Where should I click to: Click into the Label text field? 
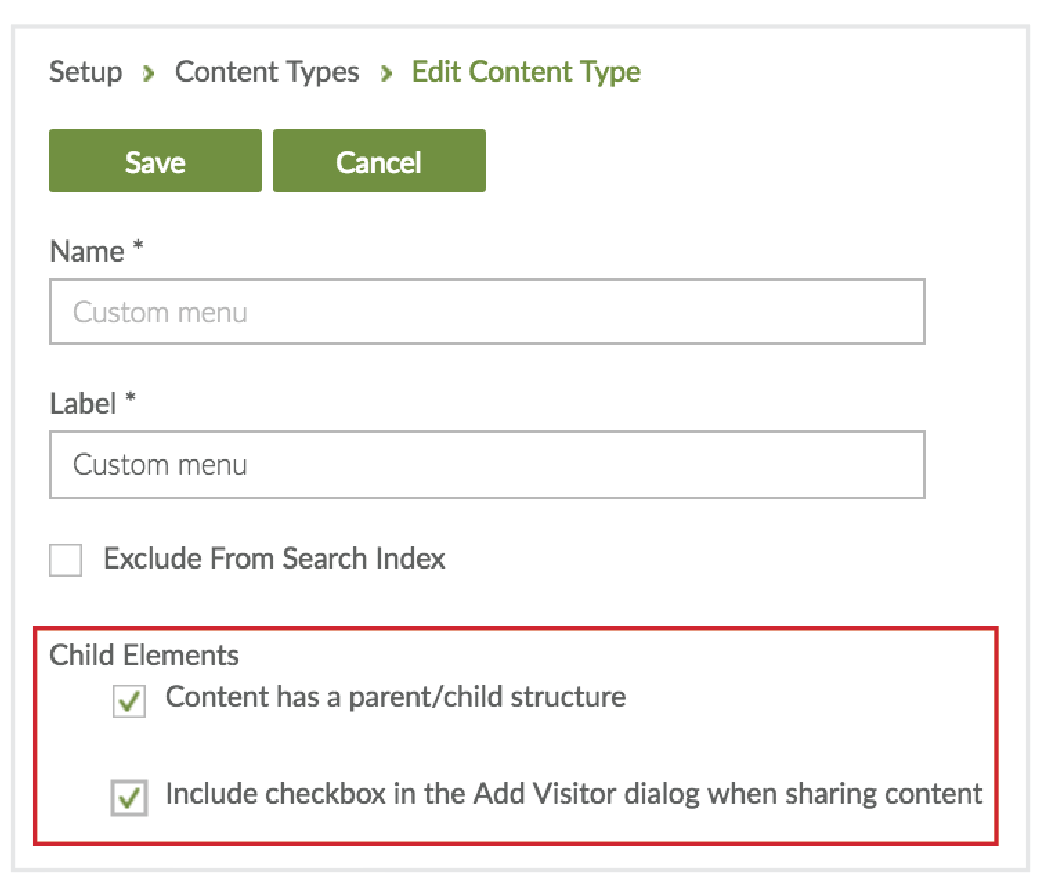click(487, 465)
